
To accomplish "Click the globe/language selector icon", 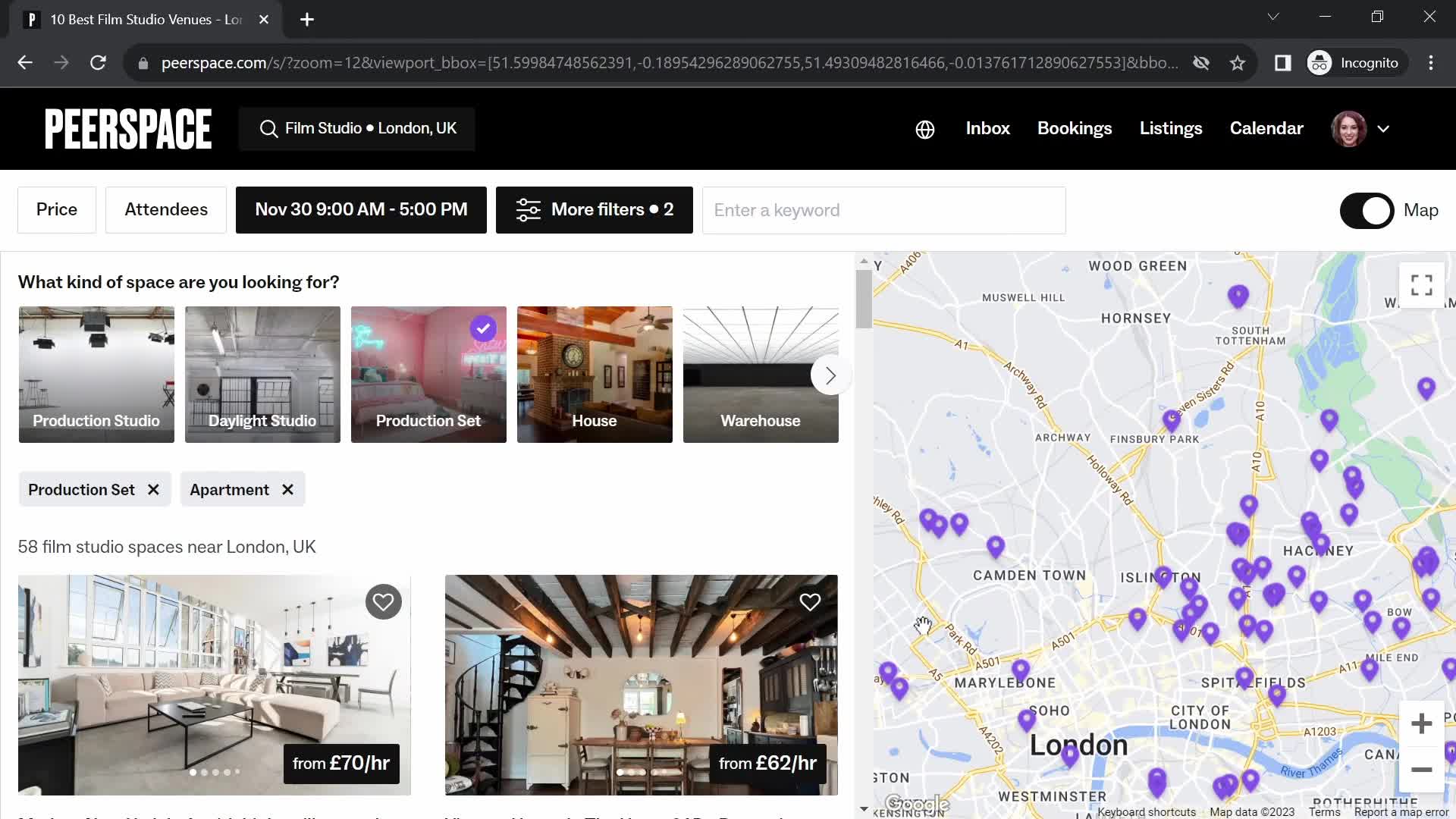I will point(924,128).
